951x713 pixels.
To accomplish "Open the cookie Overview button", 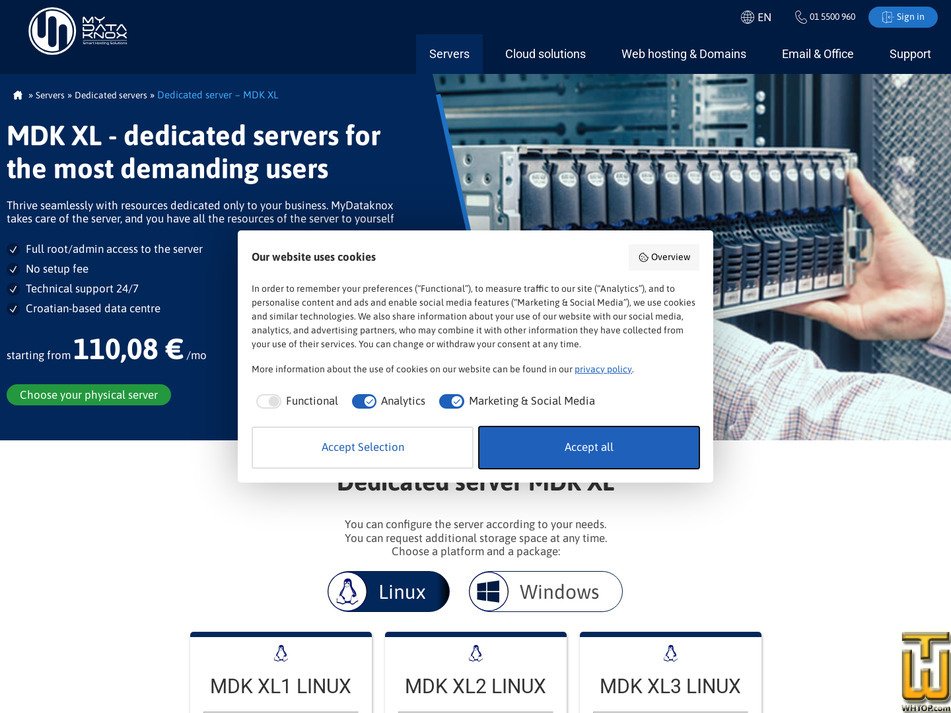I will pos(664,257).
